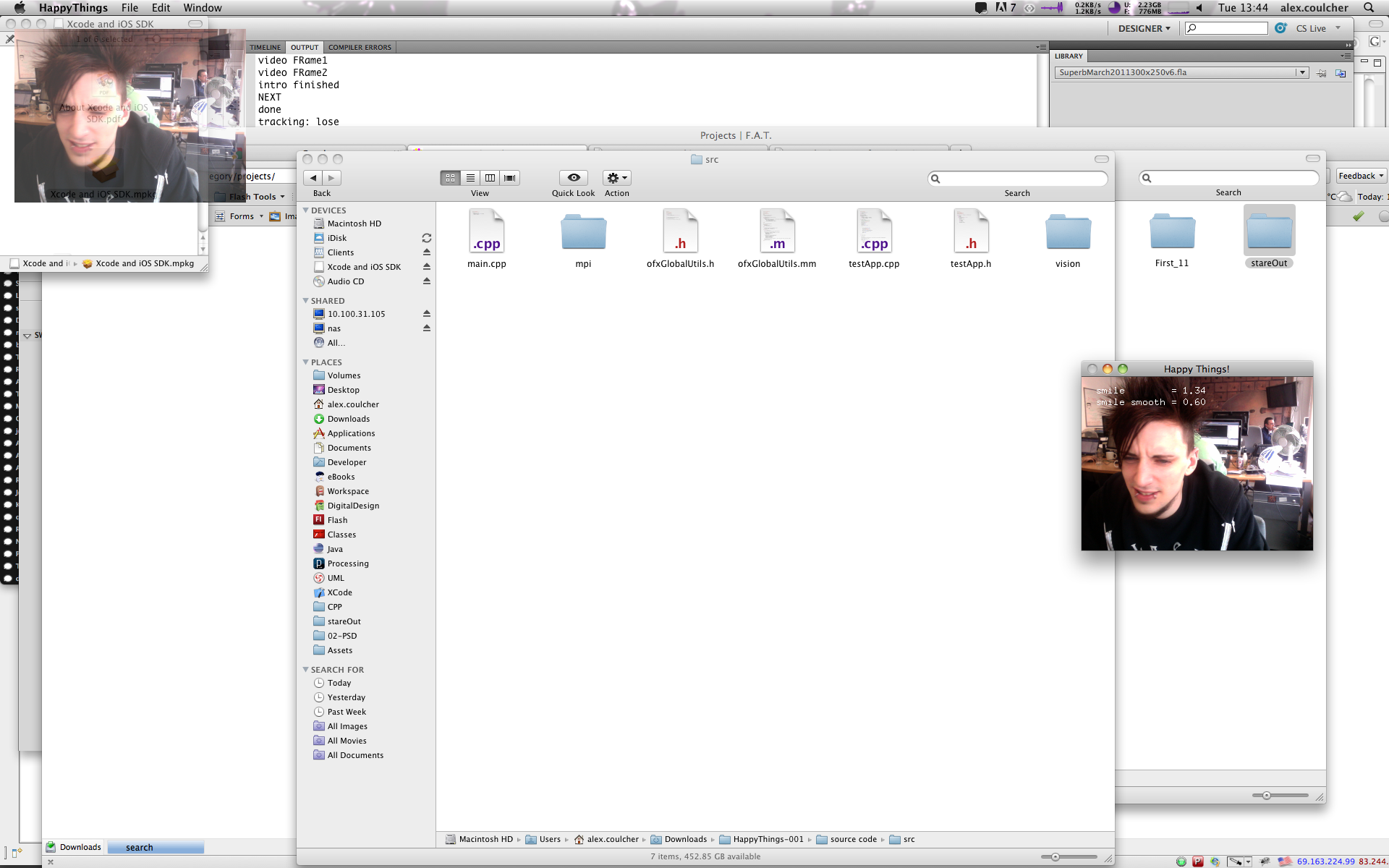Image resolution: width=1389 pixels, height=868 pixels.
Task: Click the volume icon in menu bar
Action: [x=1199, y=8]
